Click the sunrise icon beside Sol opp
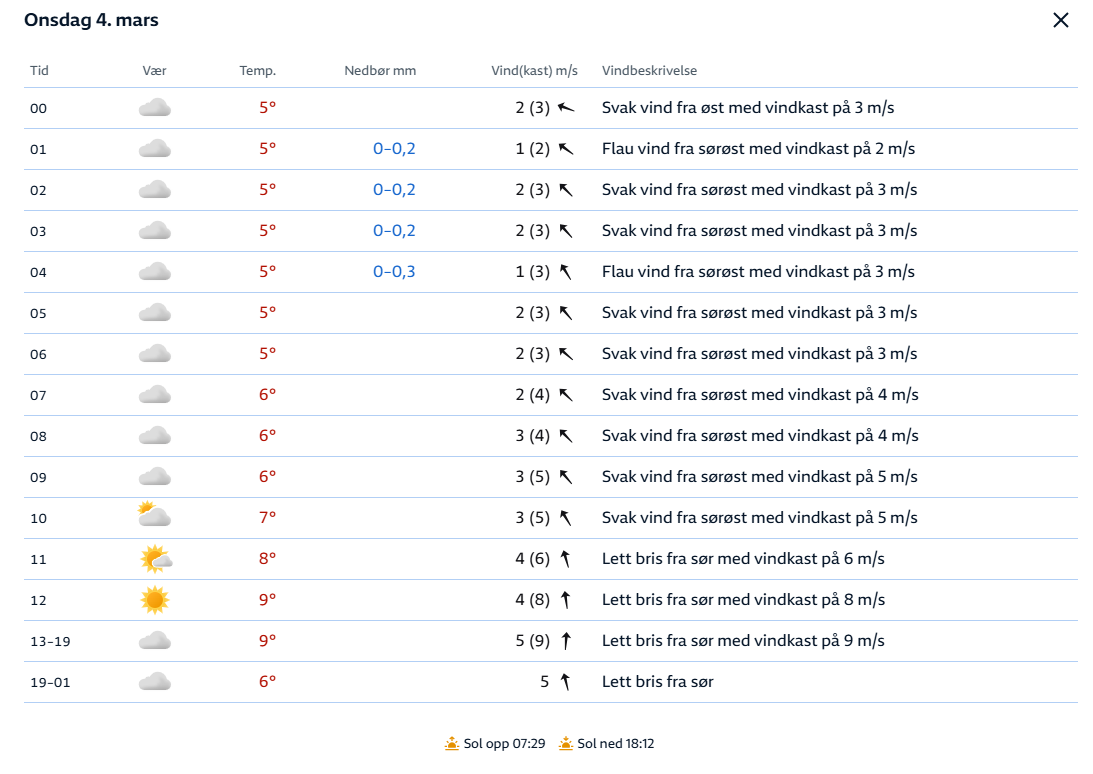 click(x=452, y=743)
